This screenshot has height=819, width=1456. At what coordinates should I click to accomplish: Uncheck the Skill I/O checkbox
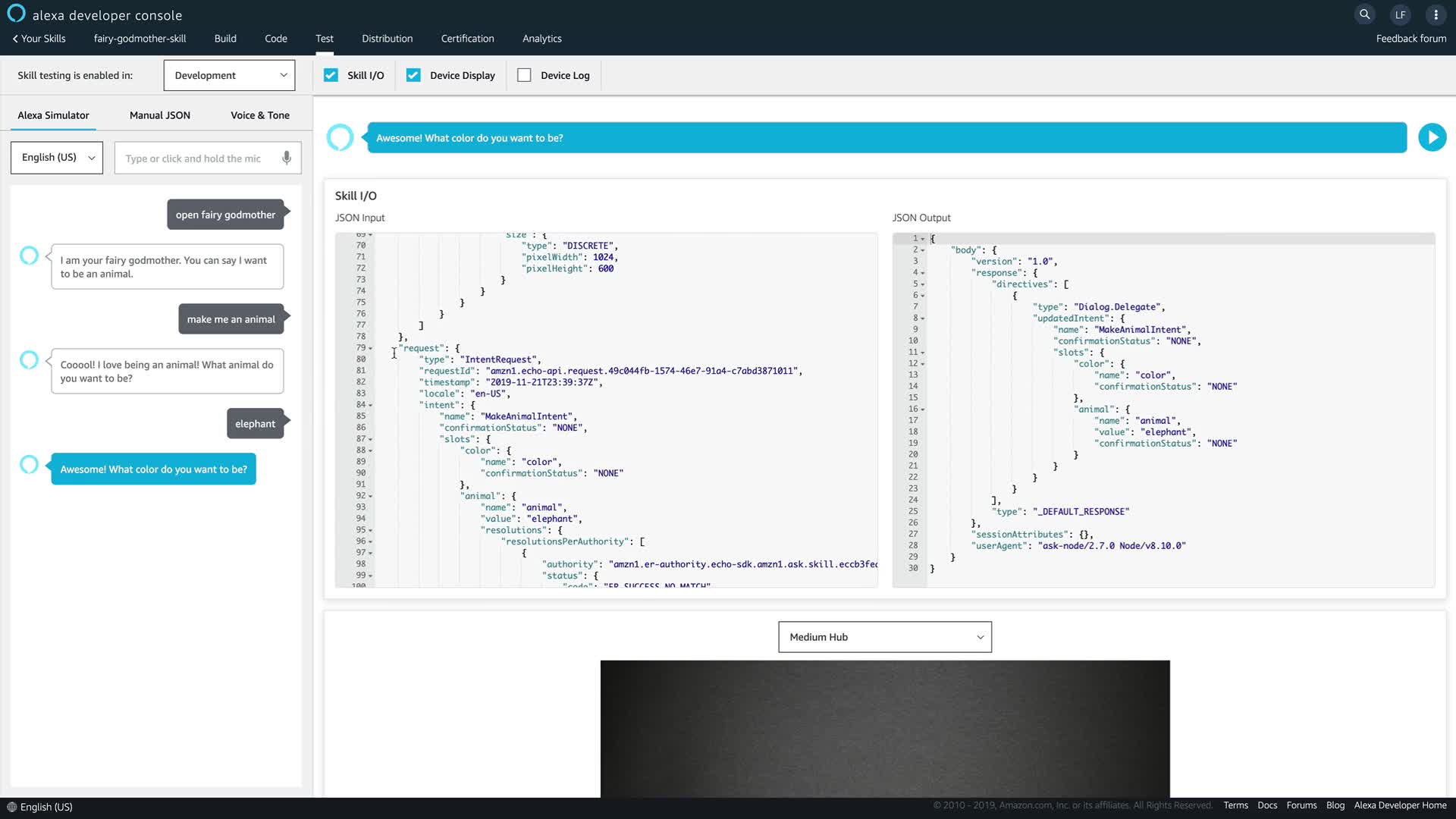[x=331, y=75]
